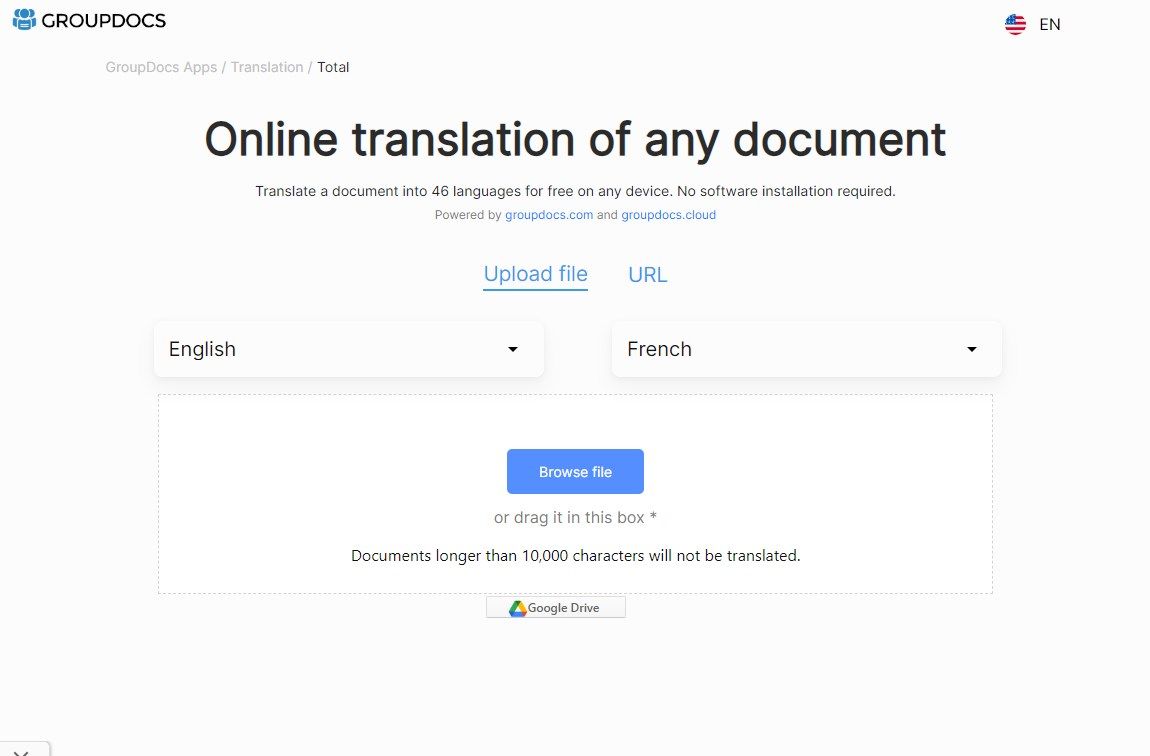The height and width of the screenshot is (756, 1150).
Task: Click the 'Translate a document into 46 languages' subtitle
Action: (575, 191)
